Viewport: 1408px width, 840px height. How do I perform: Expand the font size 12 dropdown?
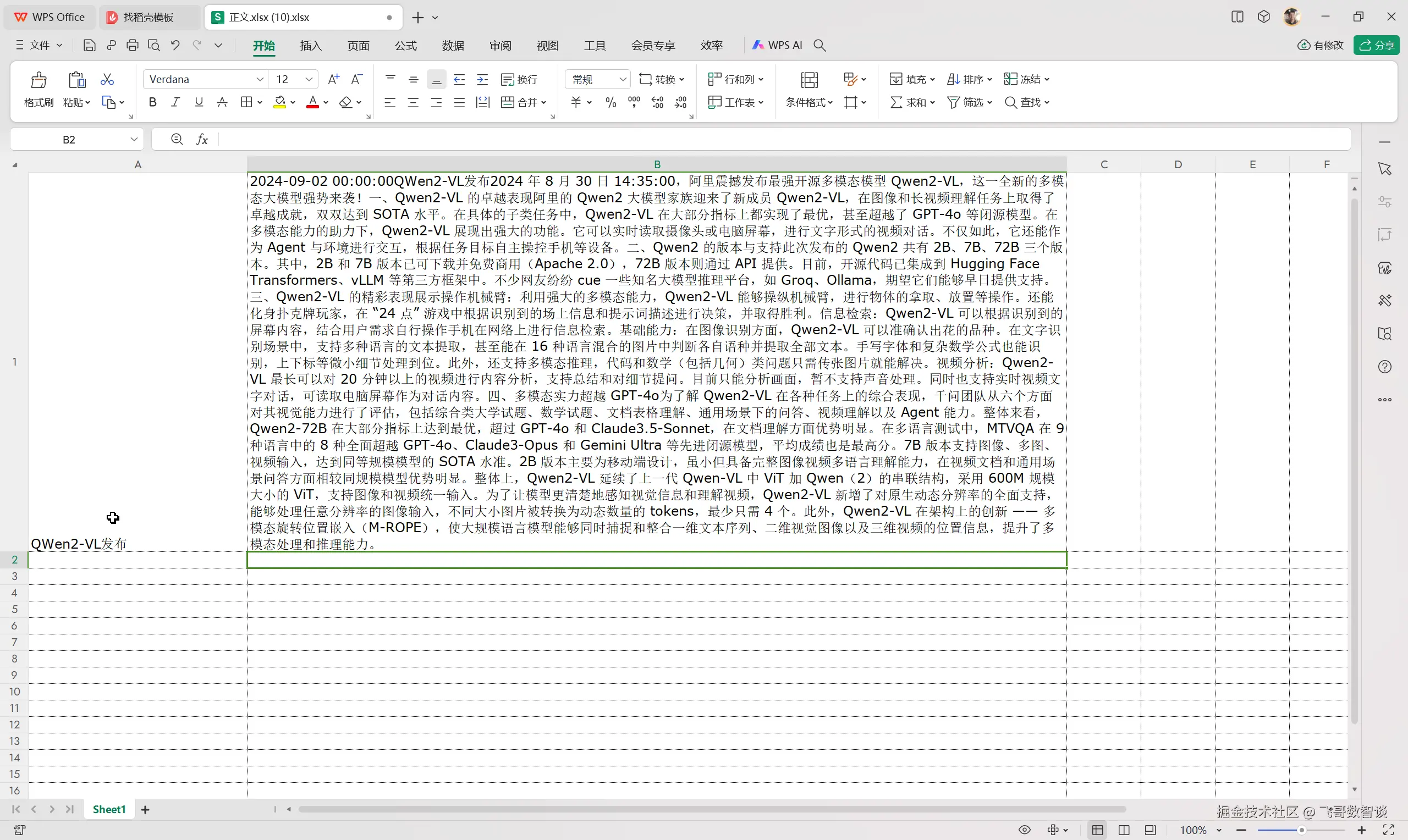point(309,79)
